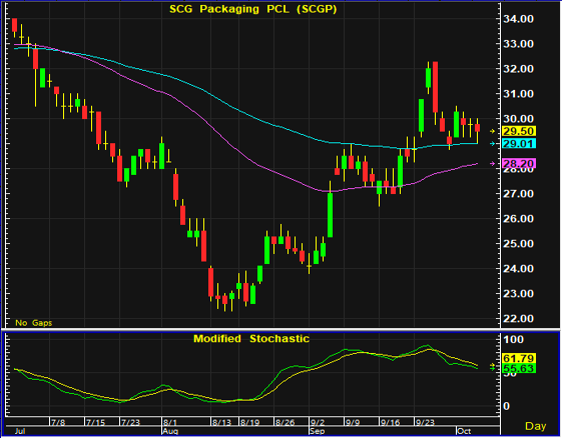Click the SCG Packaging PCL (SCGP) chart title
This screenshot has height=438, width=562.
(x=253, y=9)
